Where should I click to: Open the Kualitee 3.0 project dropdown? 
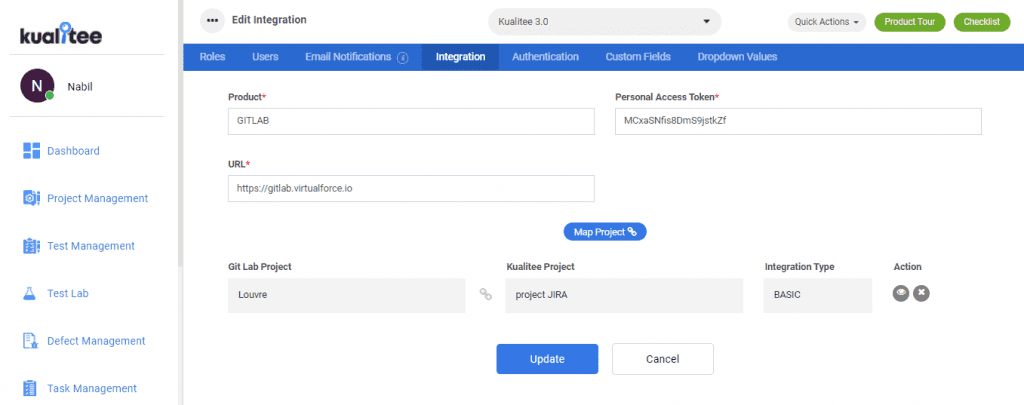point(604,22)
